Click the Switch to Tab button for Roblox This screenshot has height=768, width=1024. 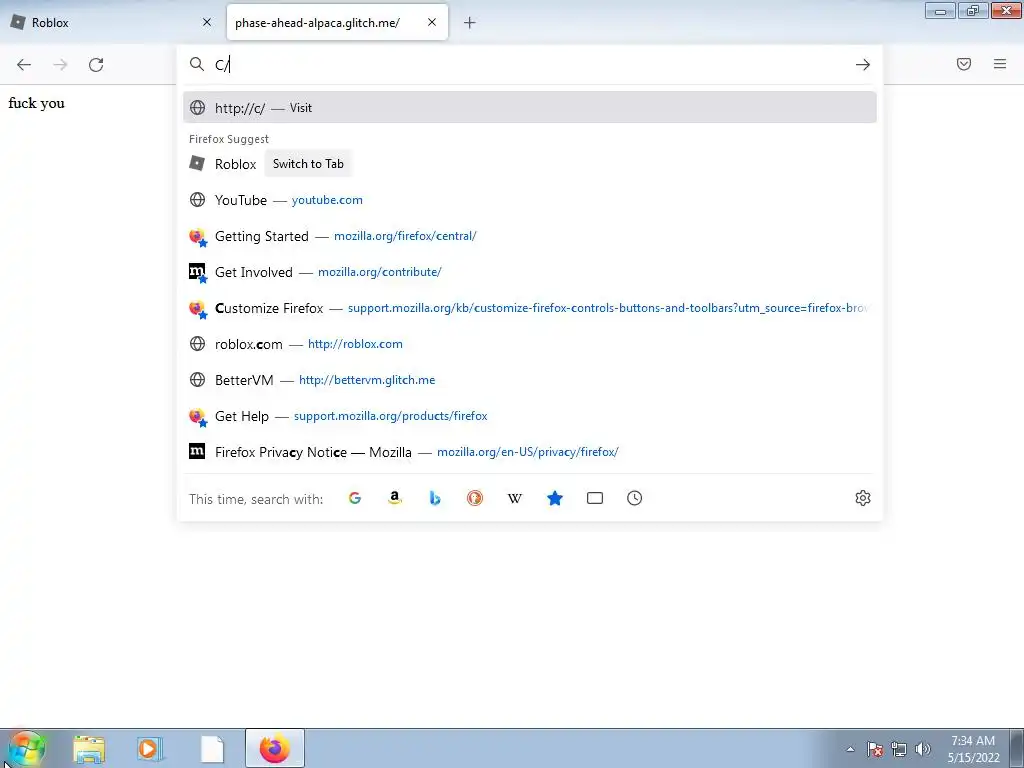(x=308, y=164)
